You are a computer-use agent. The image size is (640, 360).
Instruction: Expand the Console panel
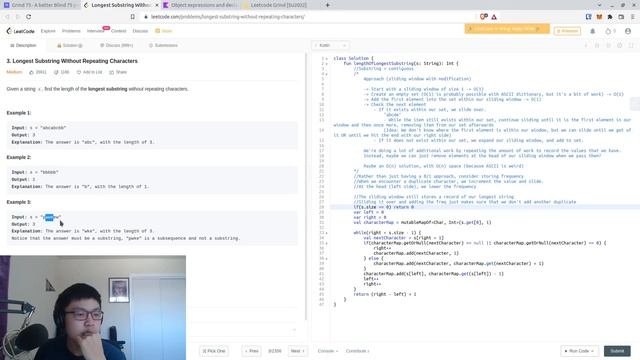click(327, 351)
